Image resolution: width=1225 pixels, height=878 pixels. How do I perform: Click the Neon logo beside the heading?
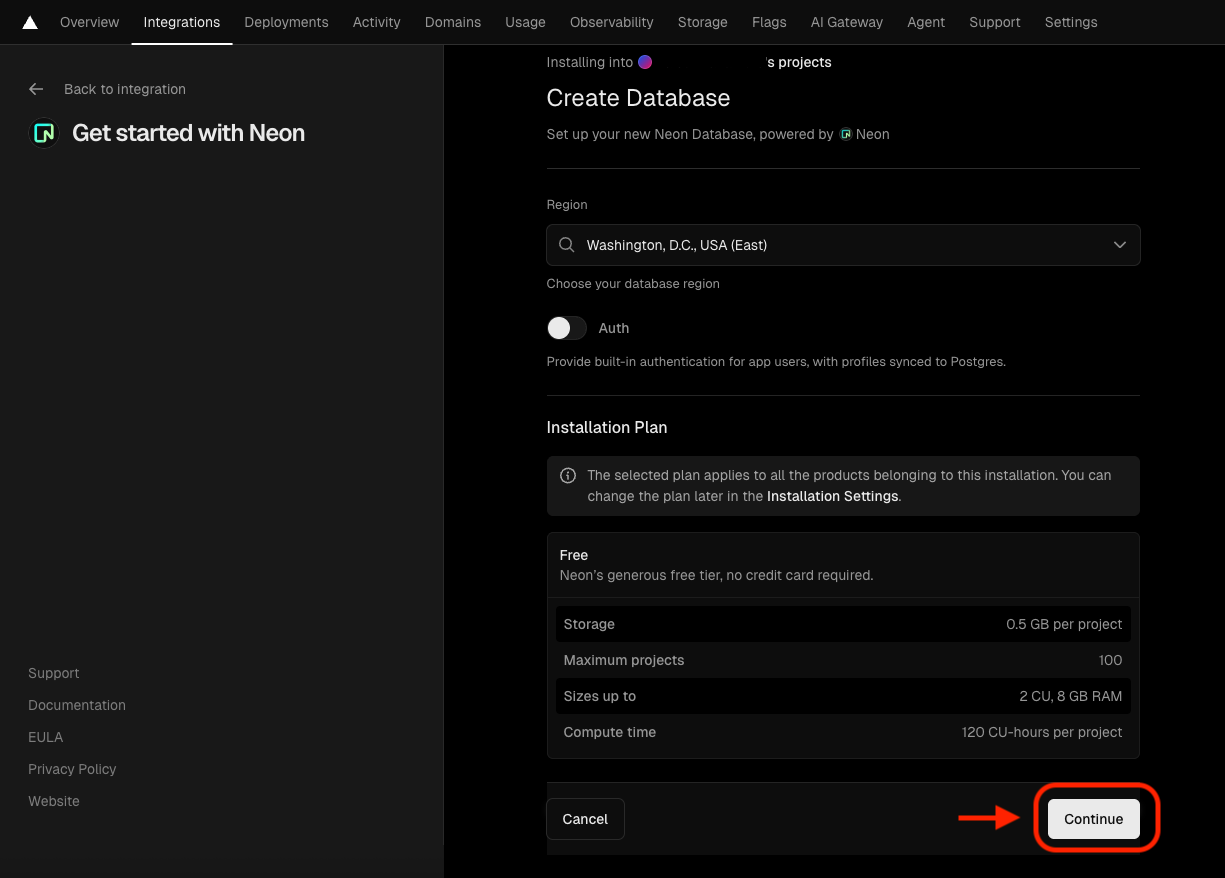tap(42, 132)
